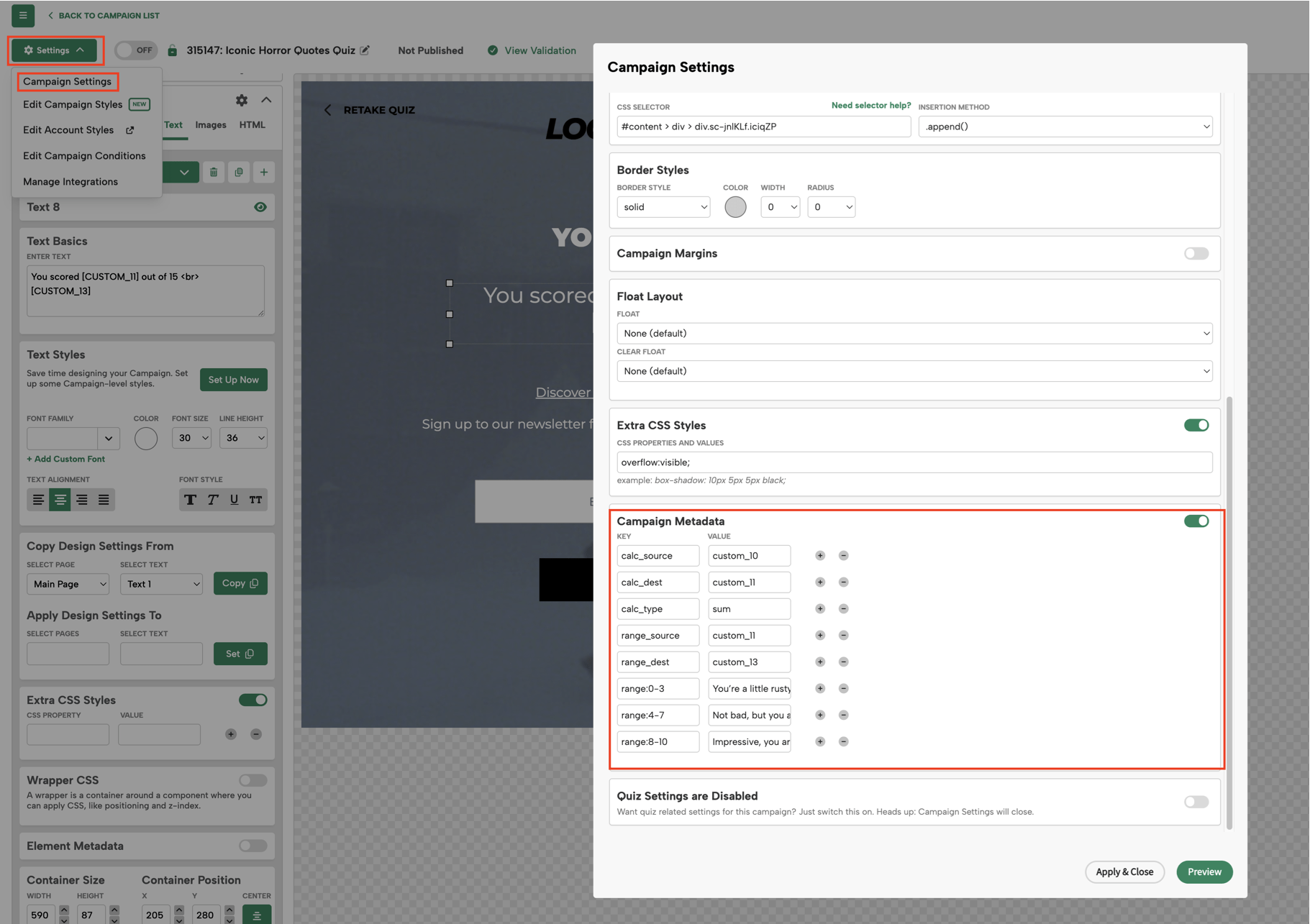Switch the campaign publish toggle from OFF
This screenshot has height=924, width=1310.
pyautogui.click(x=136, y=50)
